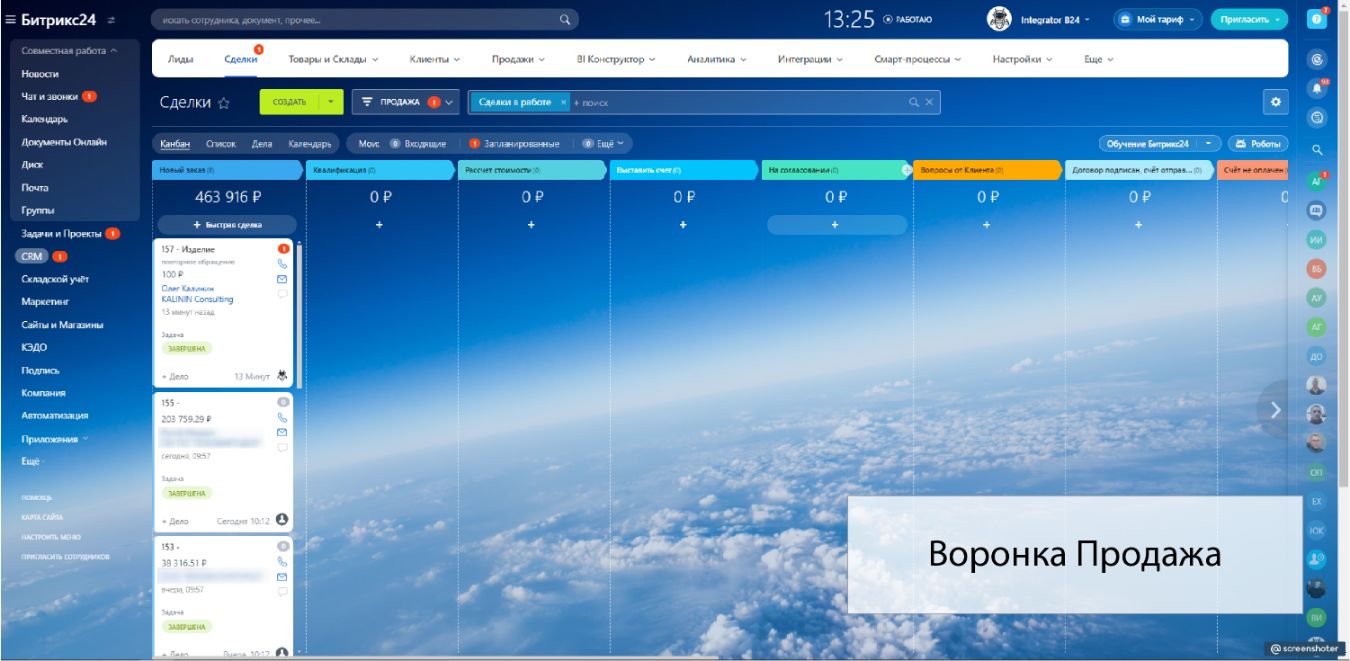Open ИИ contact avatar in right sidebar
The height and width of the screenshot is (661, 1350).
coord(1317,240)
